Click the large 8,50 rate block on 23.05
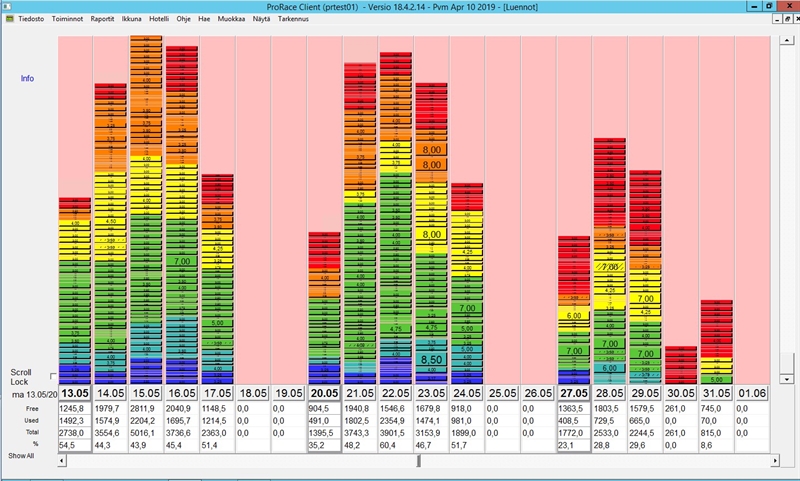The height and width of the screenshot is (481, 800). click(x=431, y=359)
